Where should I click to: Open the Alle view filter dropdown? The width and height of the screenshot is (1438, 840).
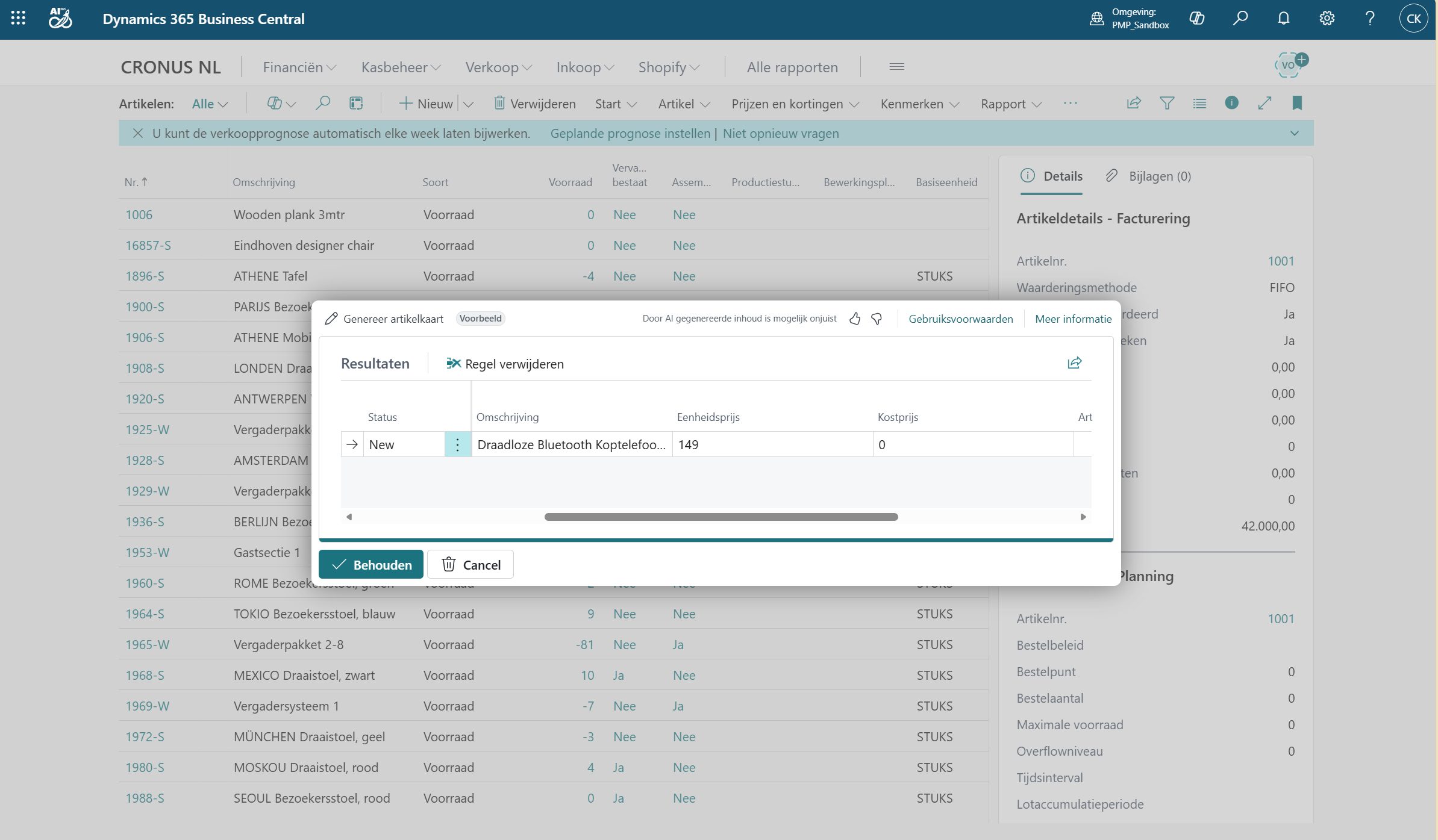(x=209, y=104)
